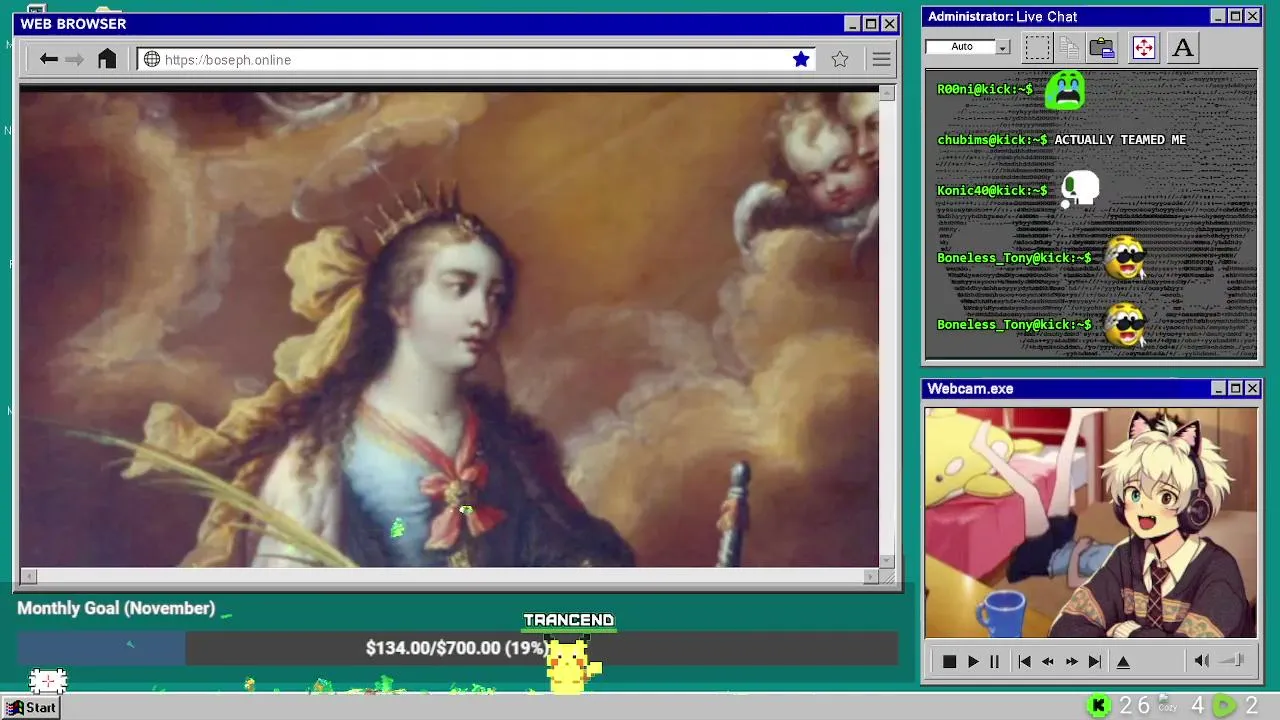Image resolution: width=1280 pixels, height=720 pixels.
Task: Click the URL field showing boseph.online
Action: (x=476, y=60)
